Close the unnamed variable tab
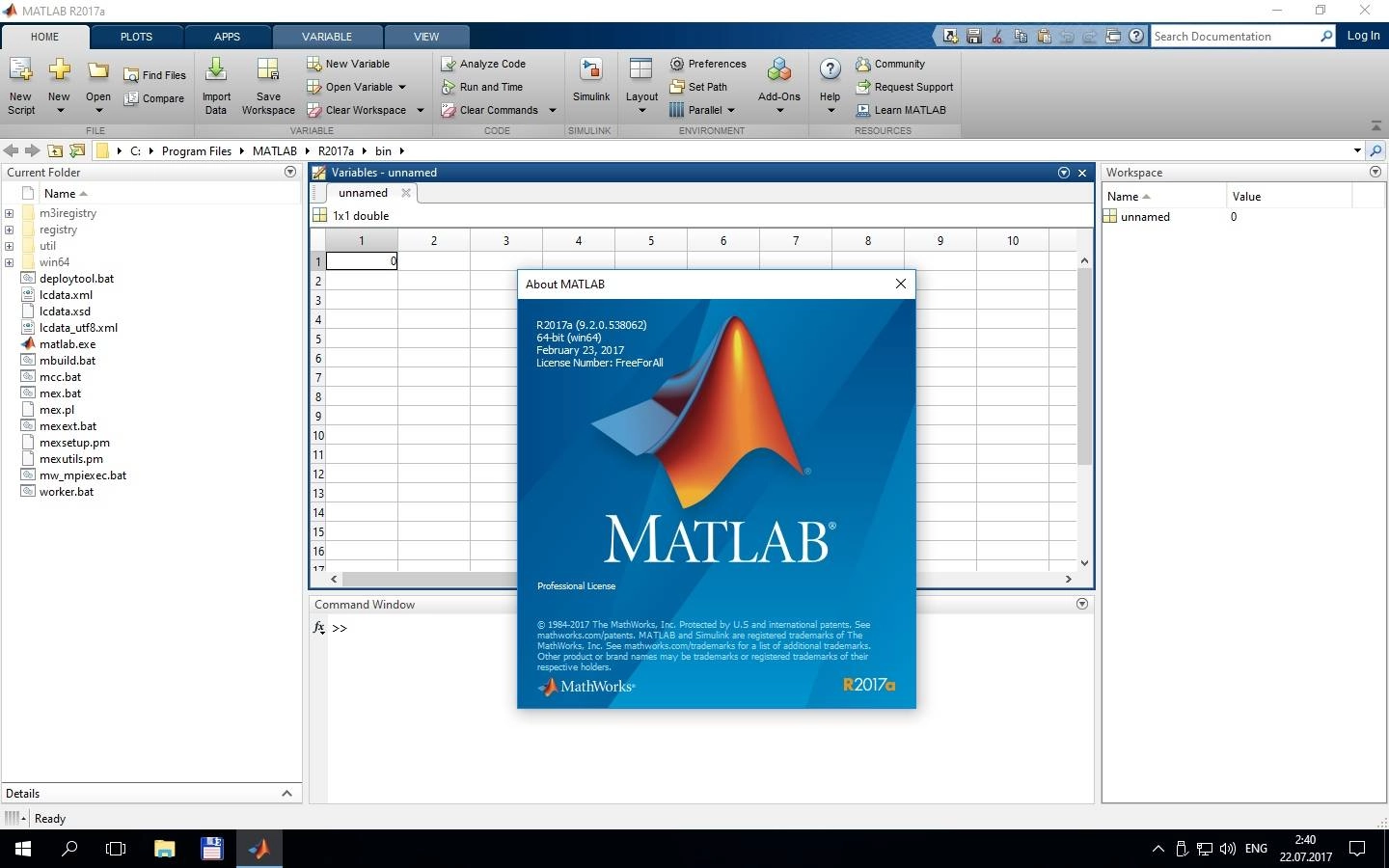The image size is (1389, 868). pyautogui.click(x=406, y=193)
